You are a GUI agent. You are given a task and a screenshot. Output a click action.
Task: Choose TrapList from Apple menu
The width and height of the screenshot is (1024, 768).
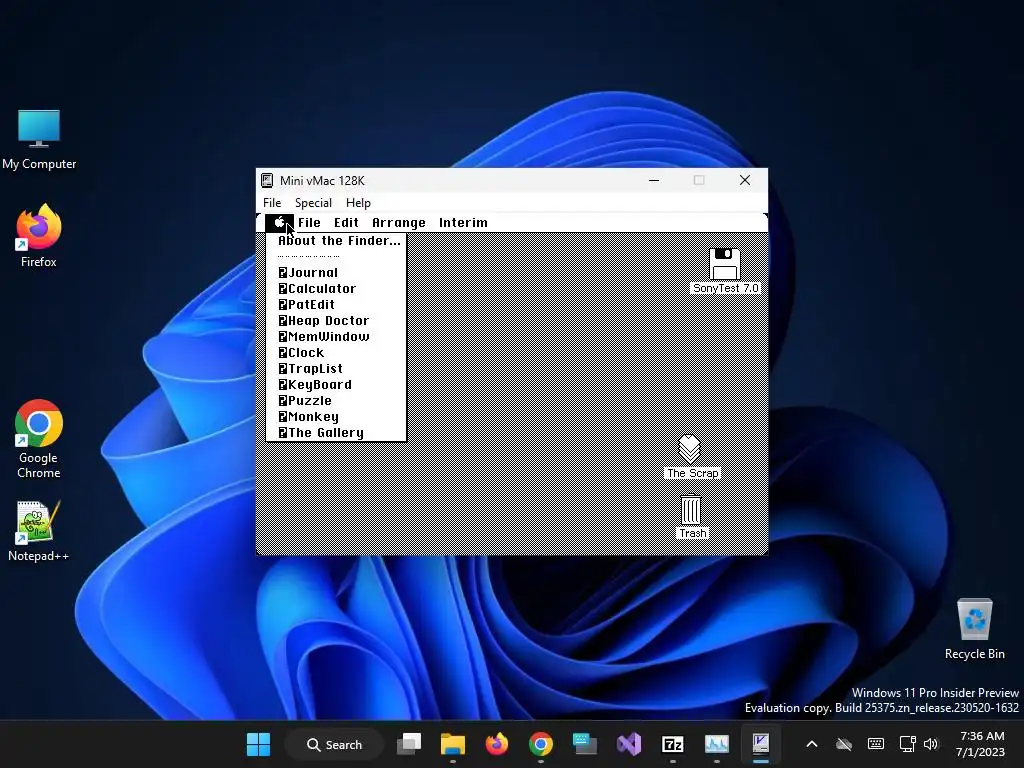pos(336,369)
